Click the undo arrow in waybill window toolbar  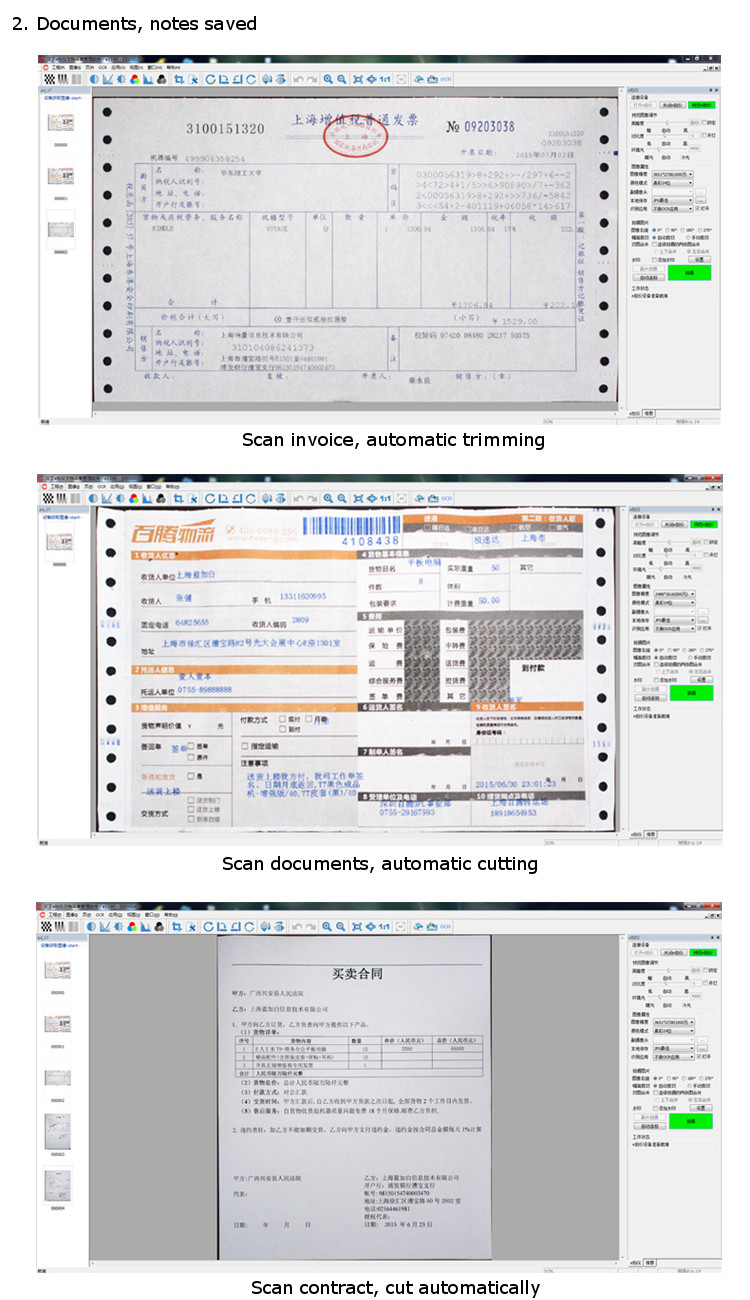click(x=298, y=498)
